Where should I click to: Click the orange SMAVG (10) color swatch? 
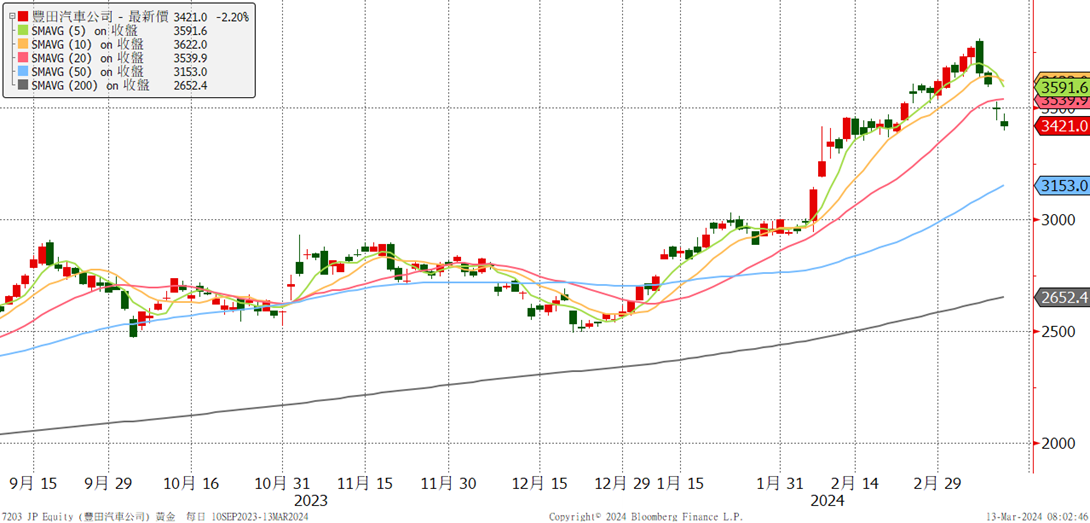click(x=24, y=45)
